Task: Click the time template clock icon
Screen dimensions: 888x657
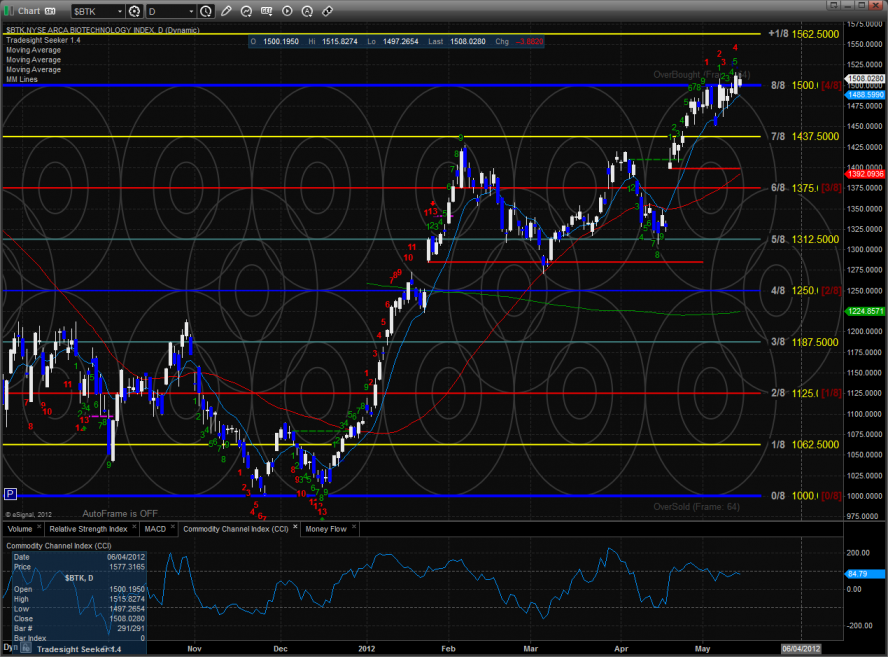Action: (206, 11)
